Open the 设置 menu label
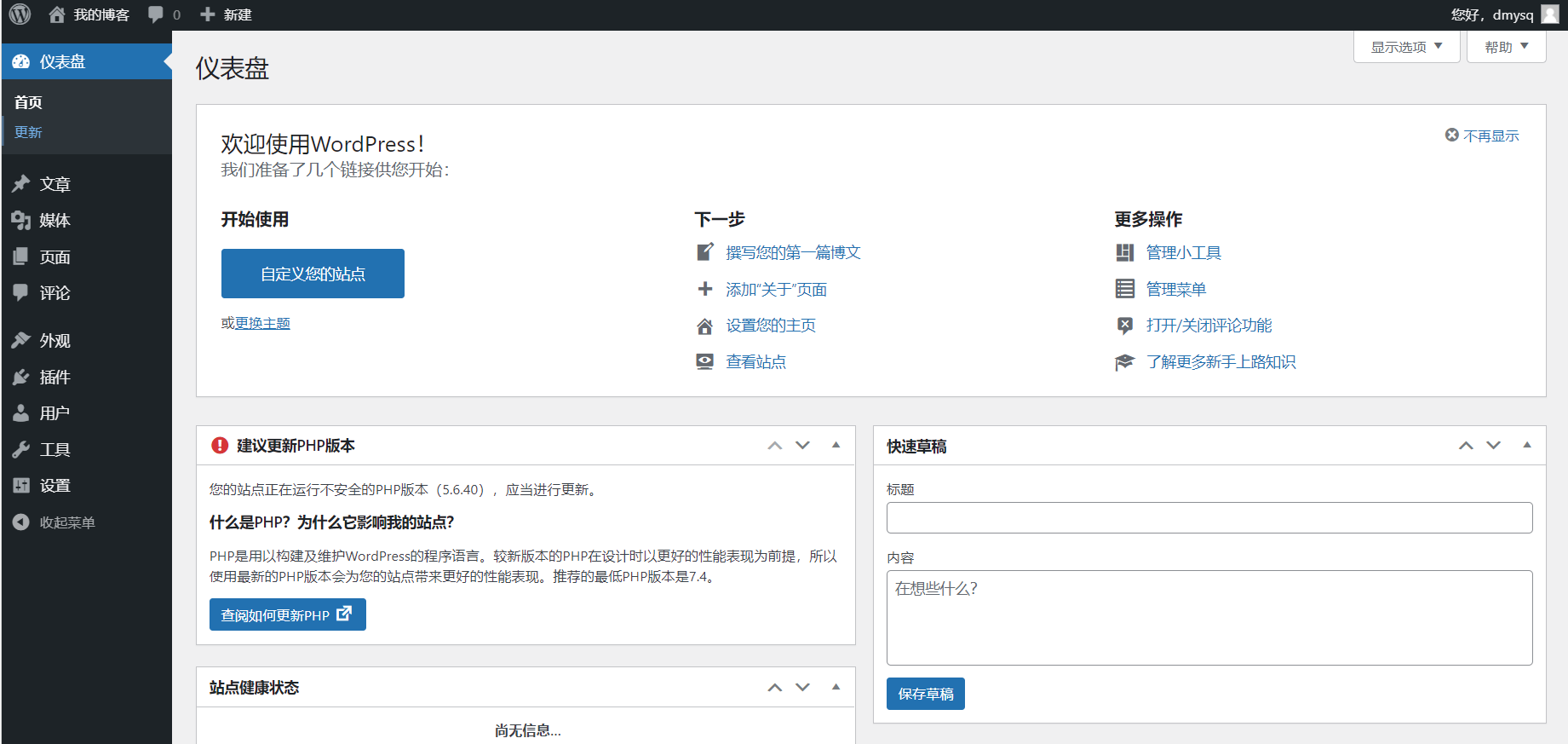The width and height of the screenshot is (1568, 744). 55,486
